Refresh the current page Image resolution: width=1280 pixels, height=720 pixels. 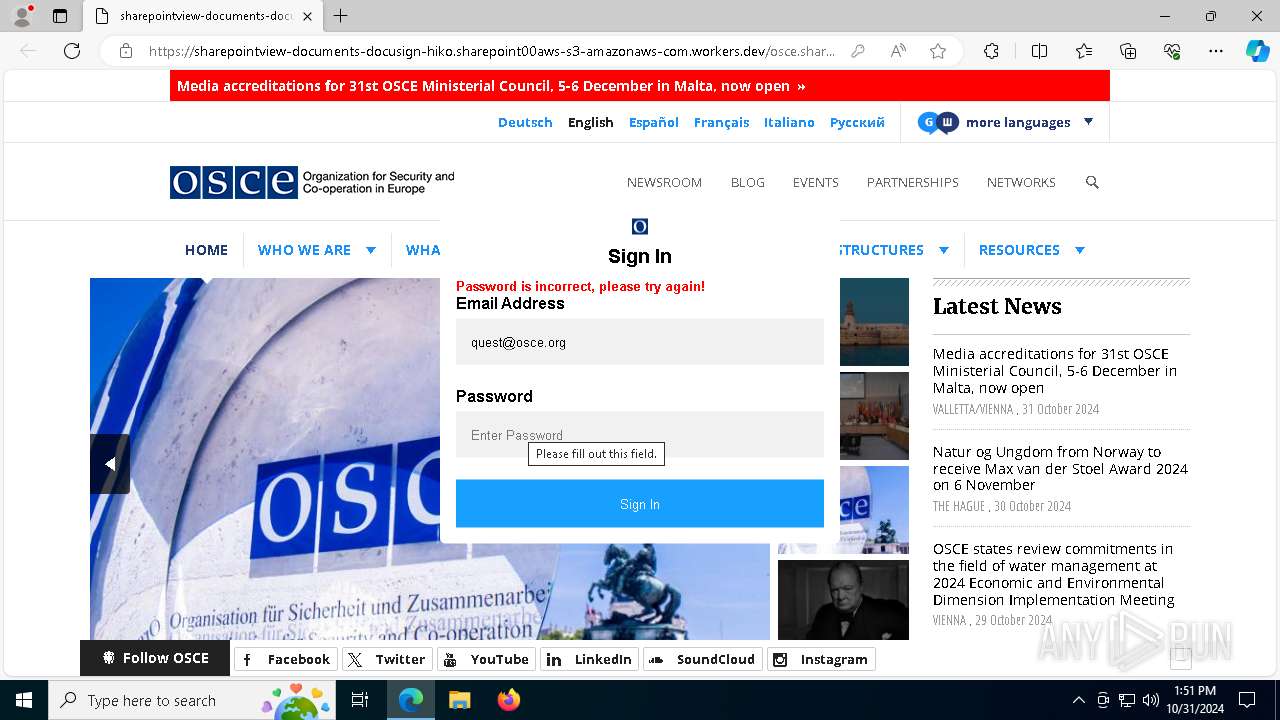click(72, 51)
